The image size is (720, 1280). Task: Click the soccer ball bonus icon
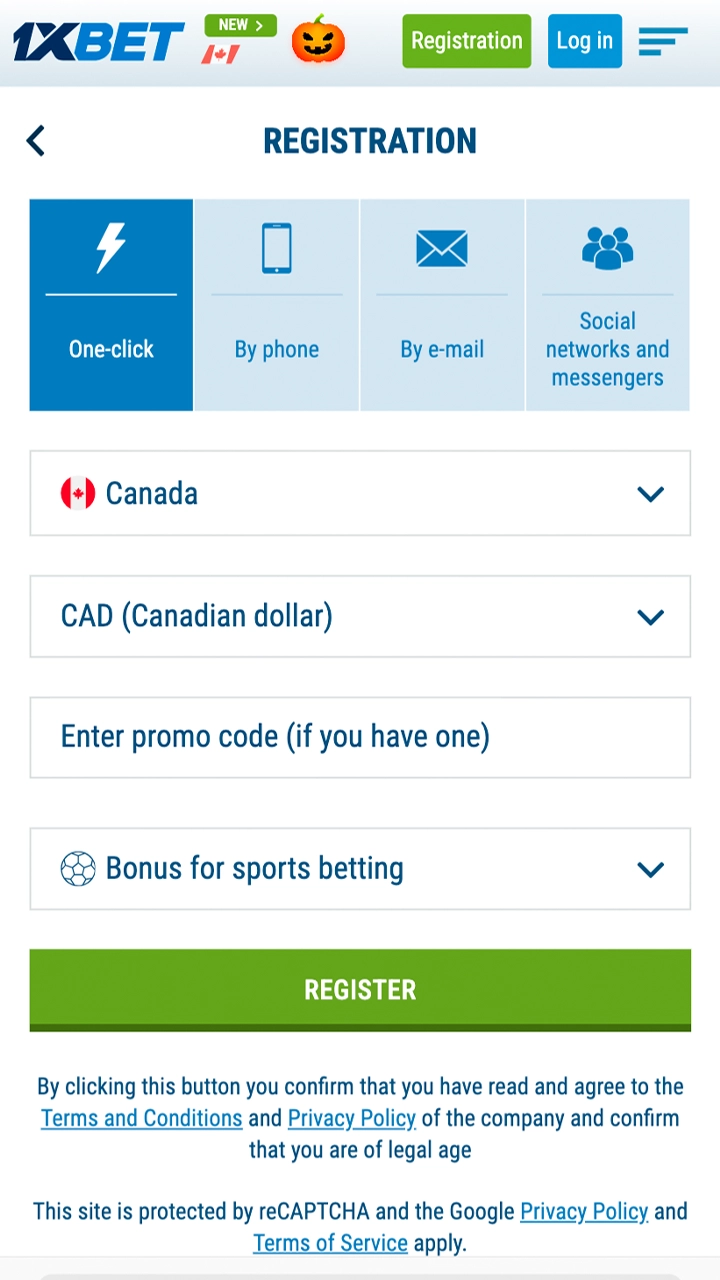pos(78,868)
